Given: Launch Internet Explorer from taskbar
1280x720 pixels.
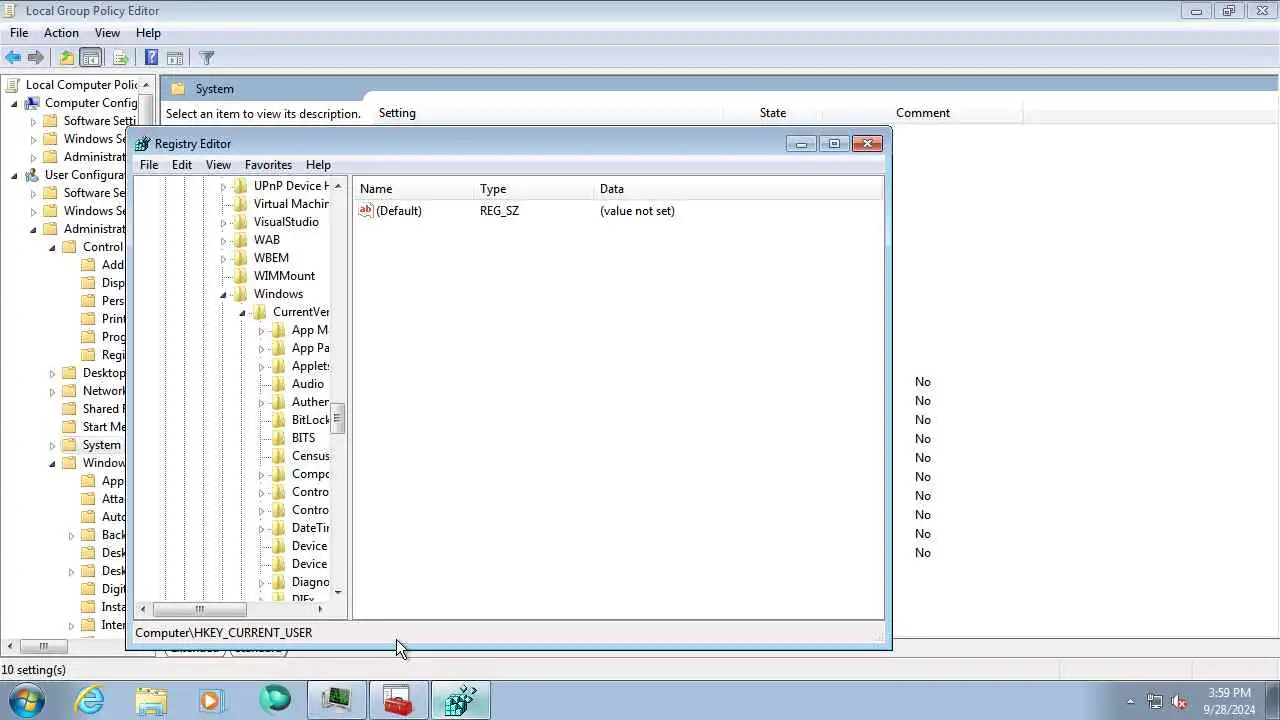Looking at the screenshot, I should 90,700.
